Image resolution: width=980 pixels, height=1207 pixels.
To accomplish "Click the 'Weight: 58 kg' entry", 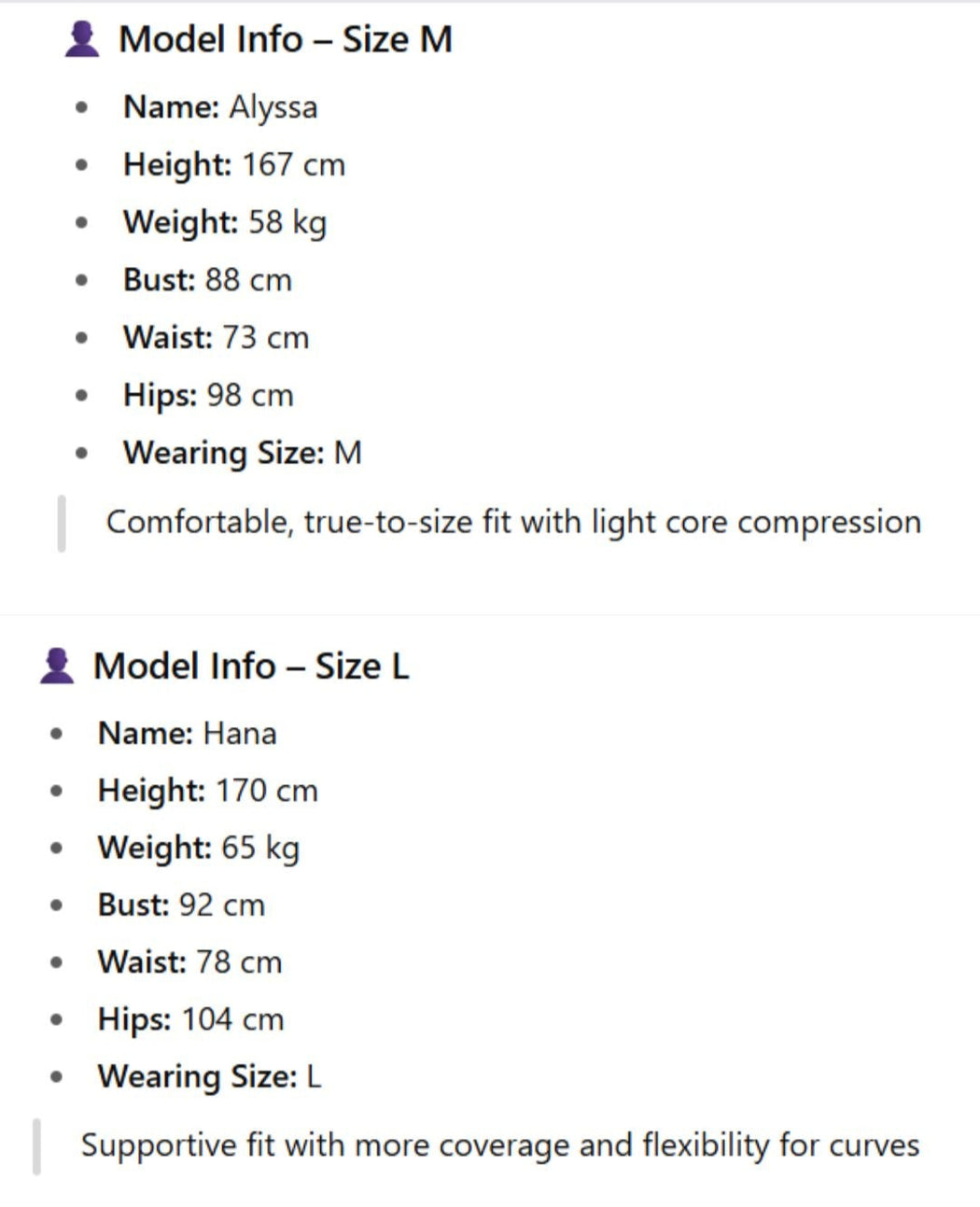I will [x=225, y=223].
